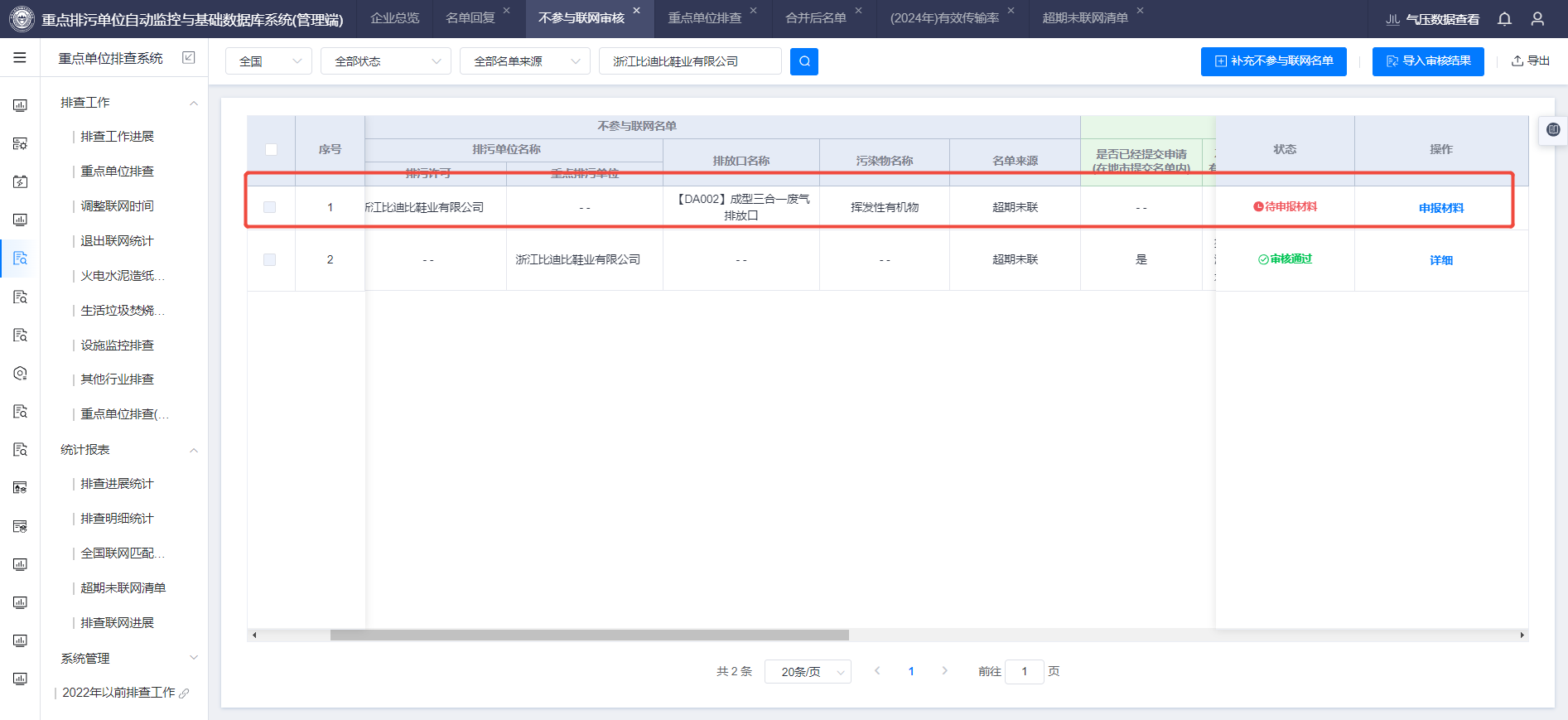
Task: Open 重点单位排查 in sidebar menu
Action: click(117, 172)
